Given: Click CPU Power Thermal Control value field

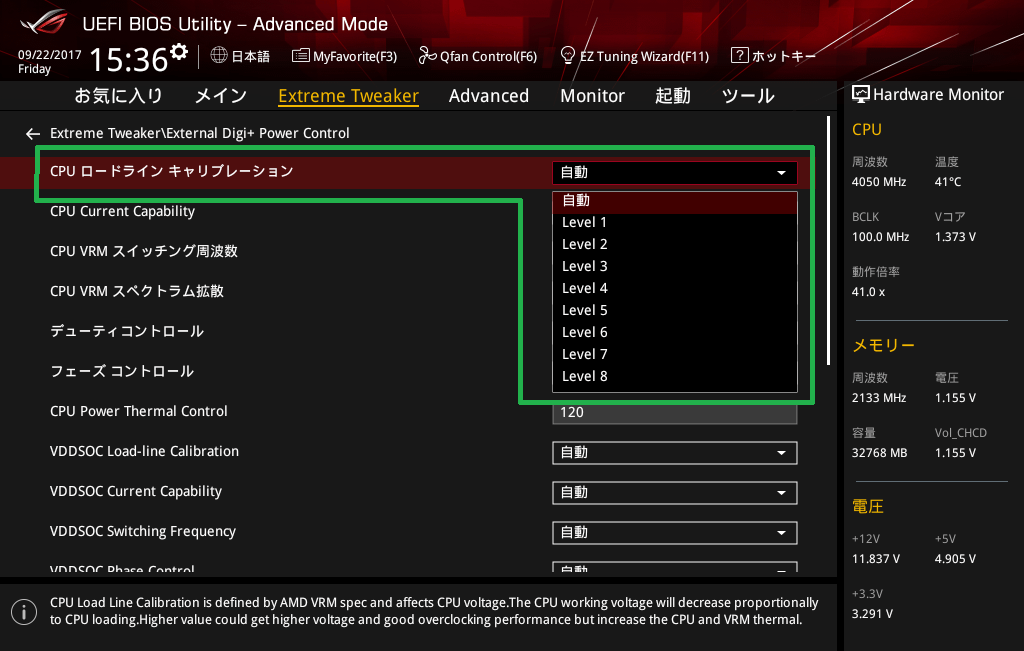Looking at the screenshot, I should point(675,413).
